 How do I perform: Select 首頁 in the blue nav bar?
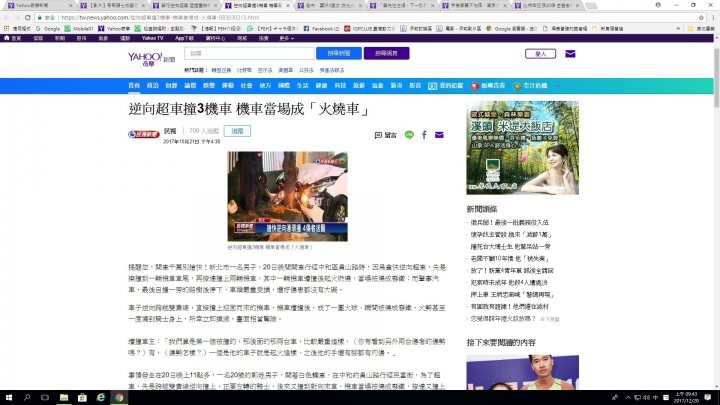[x=134, y=86]
